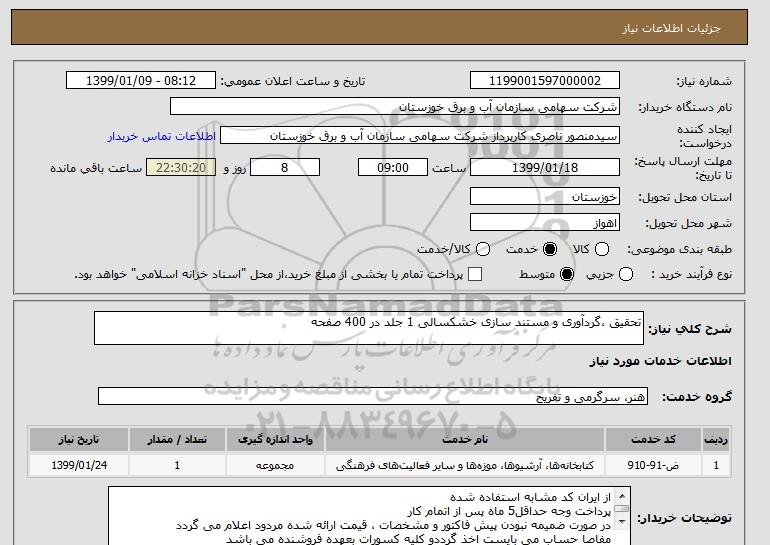
Task: Click the delivery city field اهواز
Action: 545,222
